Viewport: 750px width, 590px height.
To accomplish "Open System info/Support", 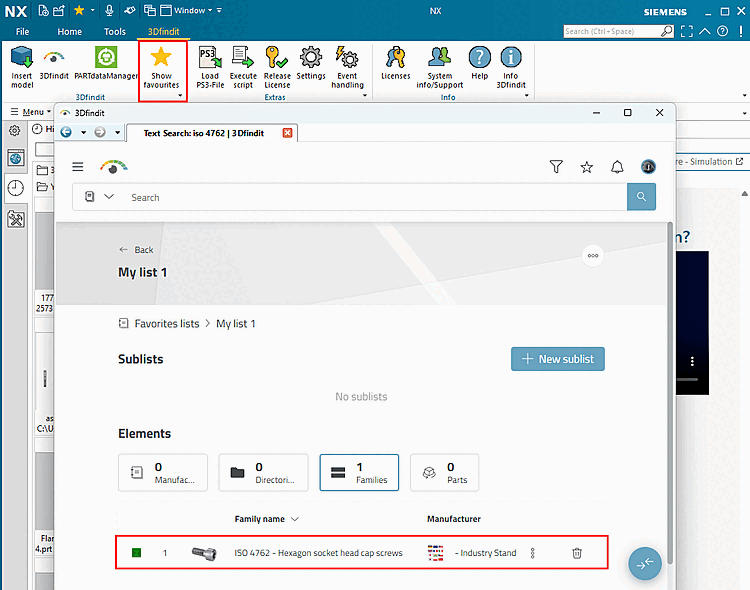I will click(x=440, y=67).
